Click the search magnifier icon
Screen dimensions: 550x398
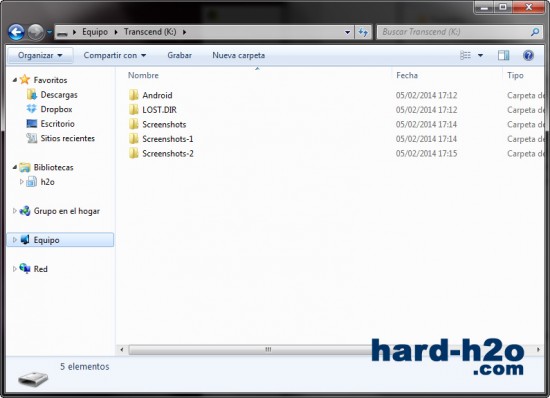click(535, 32)
